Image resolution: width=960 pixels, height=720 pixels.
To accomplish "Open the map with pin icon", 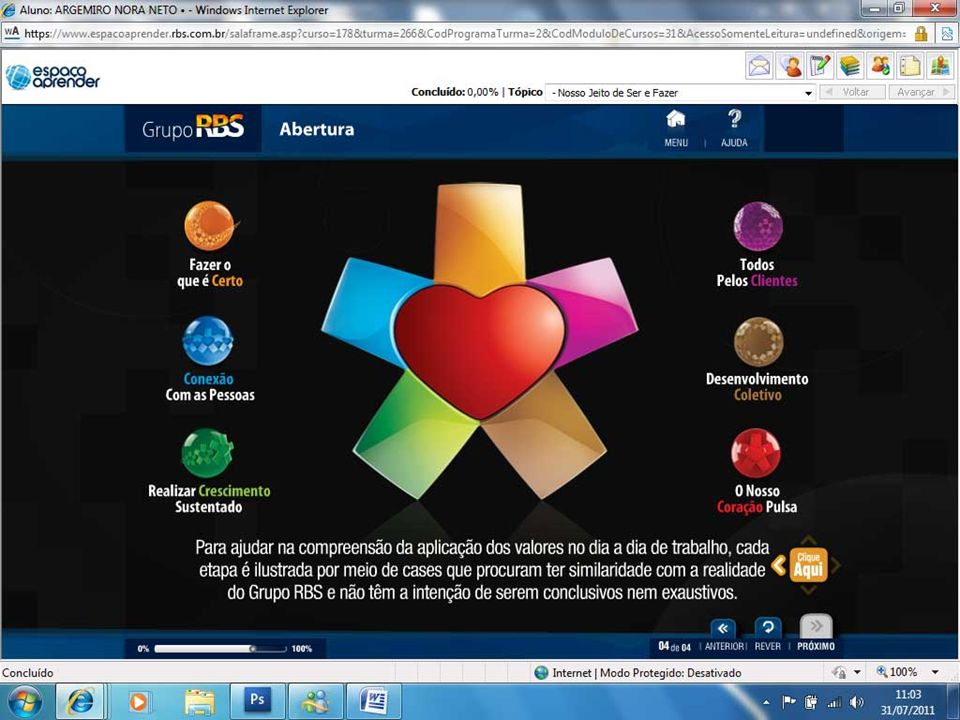I will 940,66.
